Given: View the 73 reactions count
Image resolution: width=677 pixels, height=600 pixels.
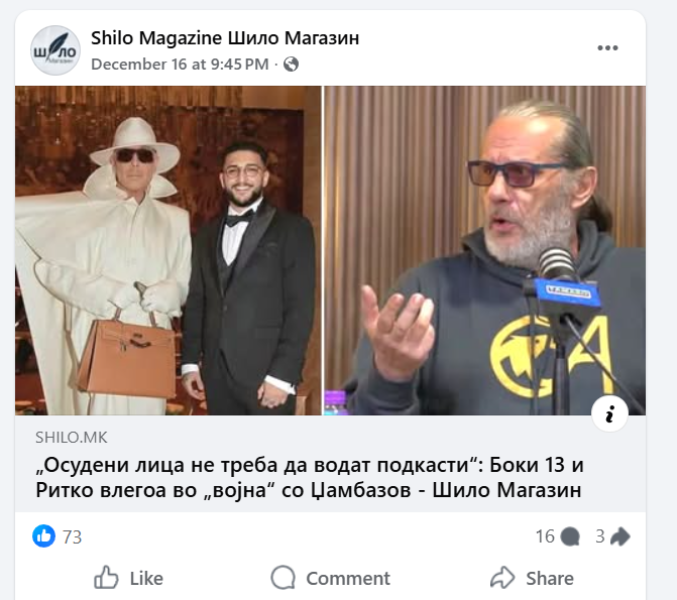Looking at the screenshot, I should 72,537.
